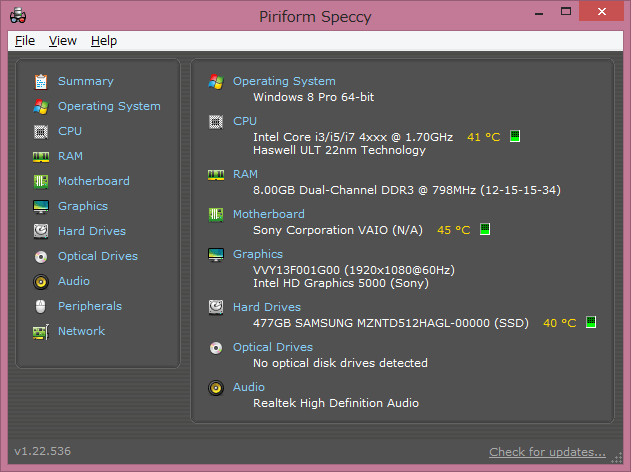Click the Speccy app icon in title bar
Screen dimensions: 631x472
pyautogui.click(x=18, y=16)
